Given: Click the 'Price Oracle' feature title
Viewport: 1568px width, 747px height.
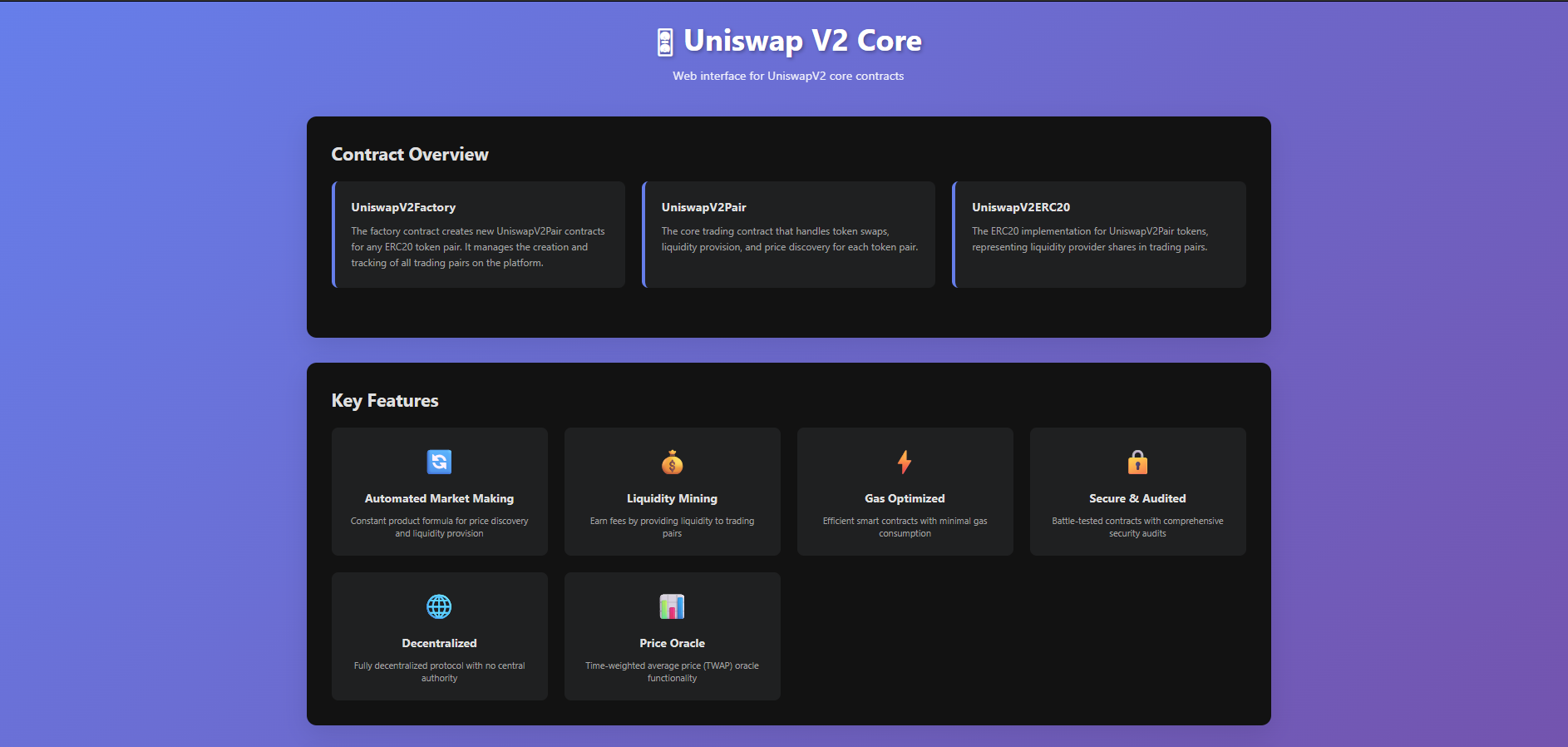Looking at the screenshot, I should click(x=672, y=643).
